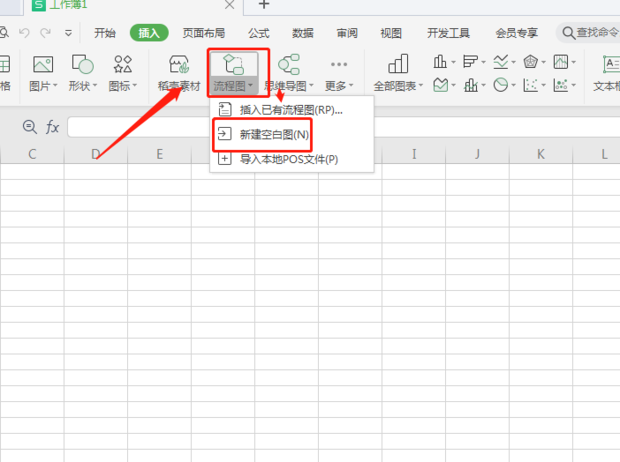Open the 审阅 tab
The width and height of the screenshot is (620, 462).
click(x=347, y=33)
